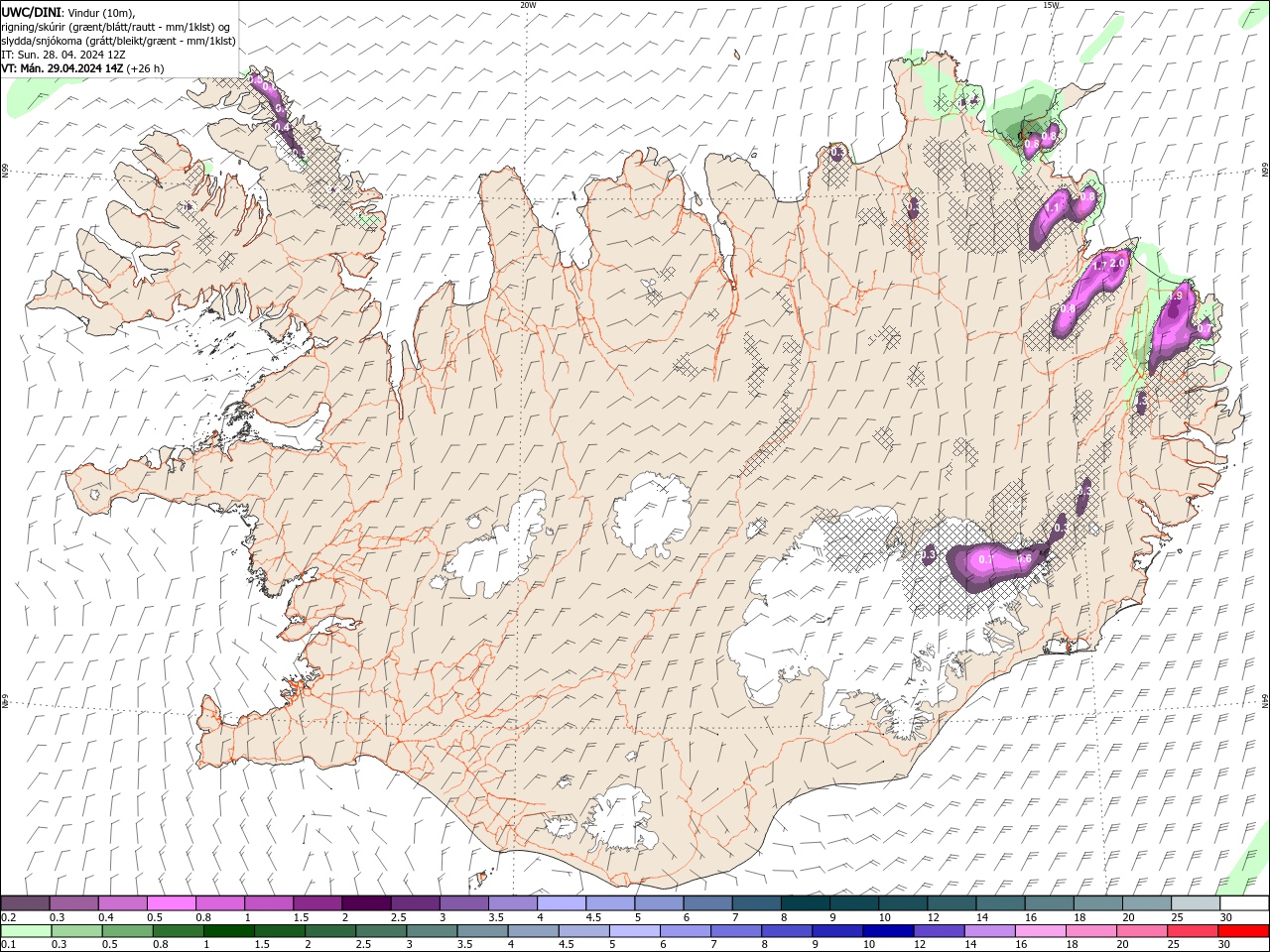Pick top-scale light lavender swatch between 4 and 4.5
Screen dimensions: 1270x952
[562, 903]
